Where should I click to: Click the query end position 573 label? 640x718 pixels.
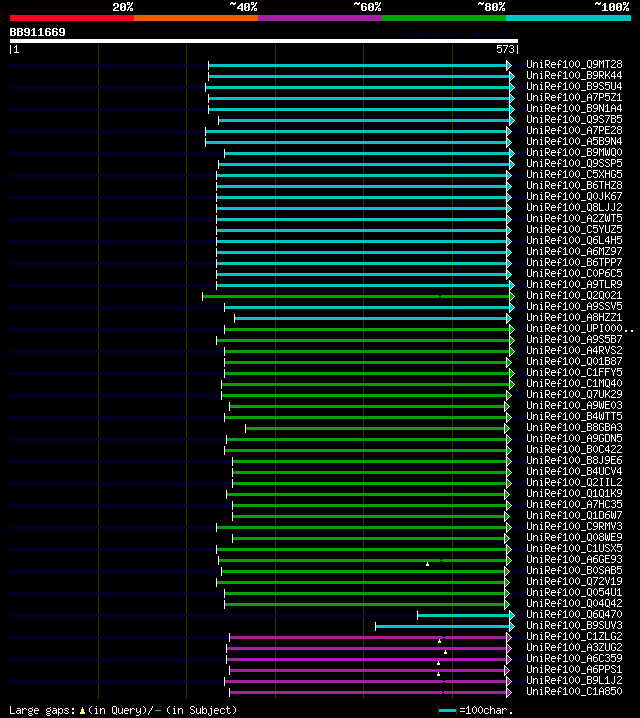[505, 49]
